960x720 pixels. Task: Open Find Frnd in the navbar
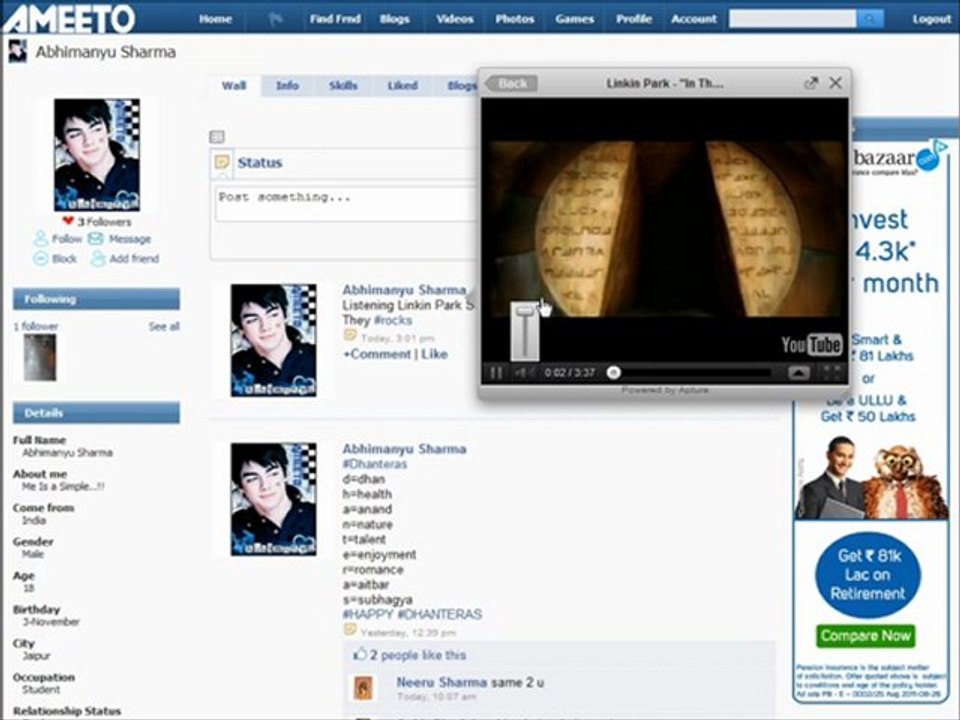point(335,19)
